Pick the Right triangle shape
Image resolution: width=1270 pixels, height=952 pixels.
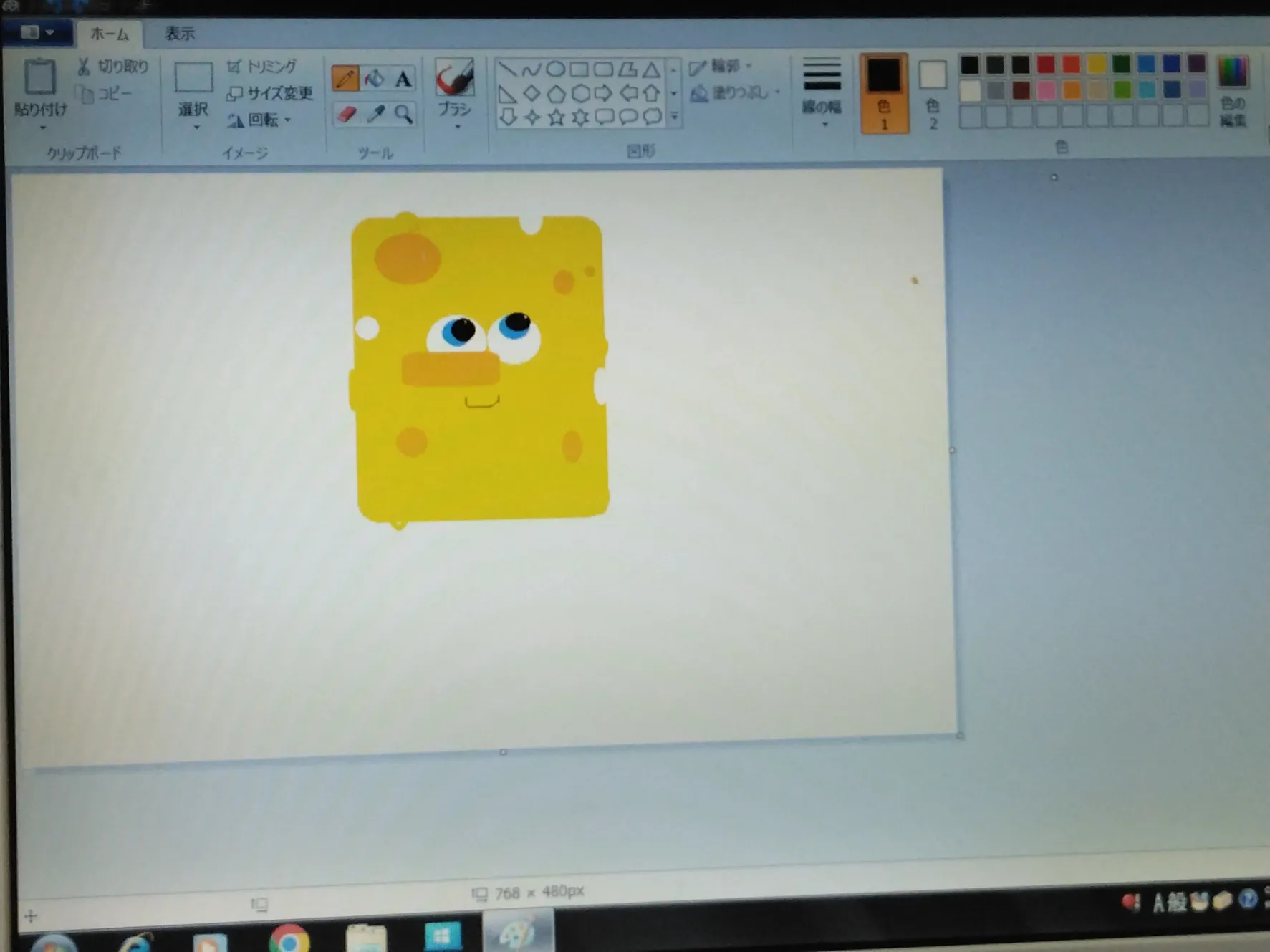[x=507, y=94]
